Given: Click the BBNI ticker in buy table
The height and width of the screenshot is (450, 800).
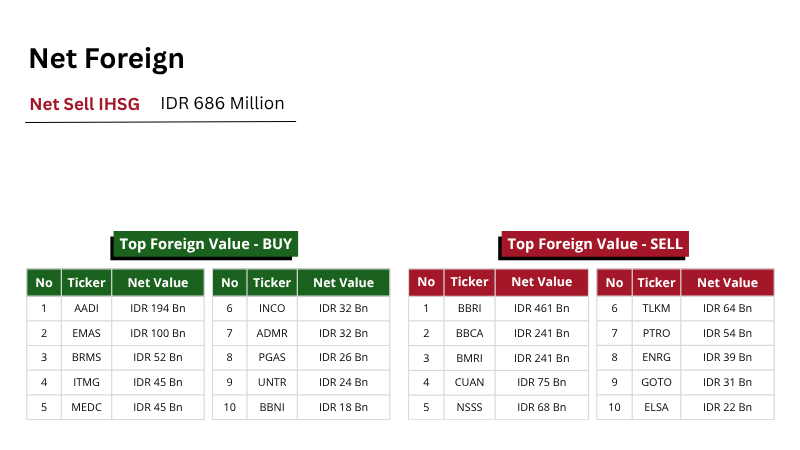Looking at the screenshot, I should [272, 407].
